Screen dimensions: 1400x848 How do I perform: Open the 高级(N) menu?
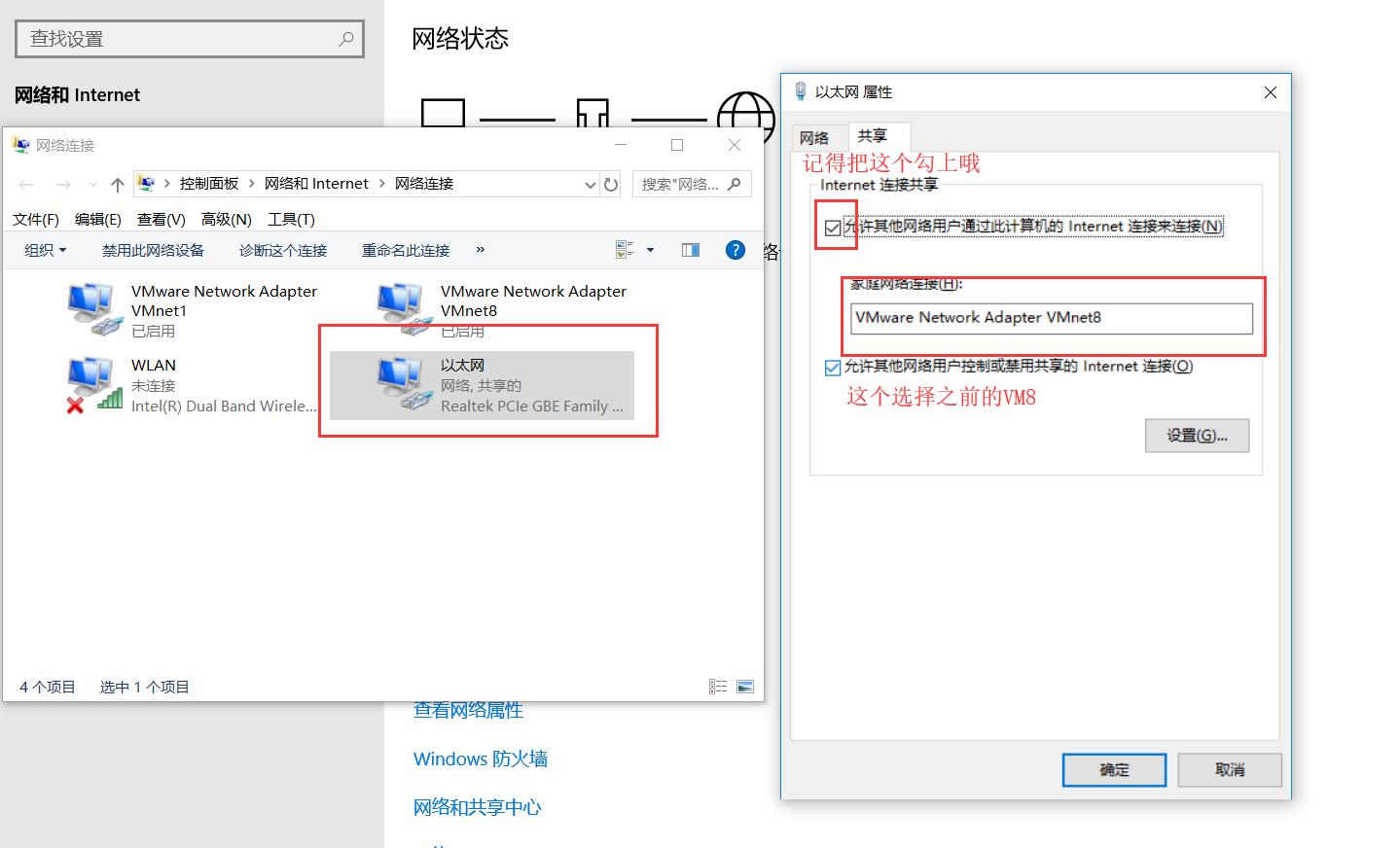coord(227,220)
